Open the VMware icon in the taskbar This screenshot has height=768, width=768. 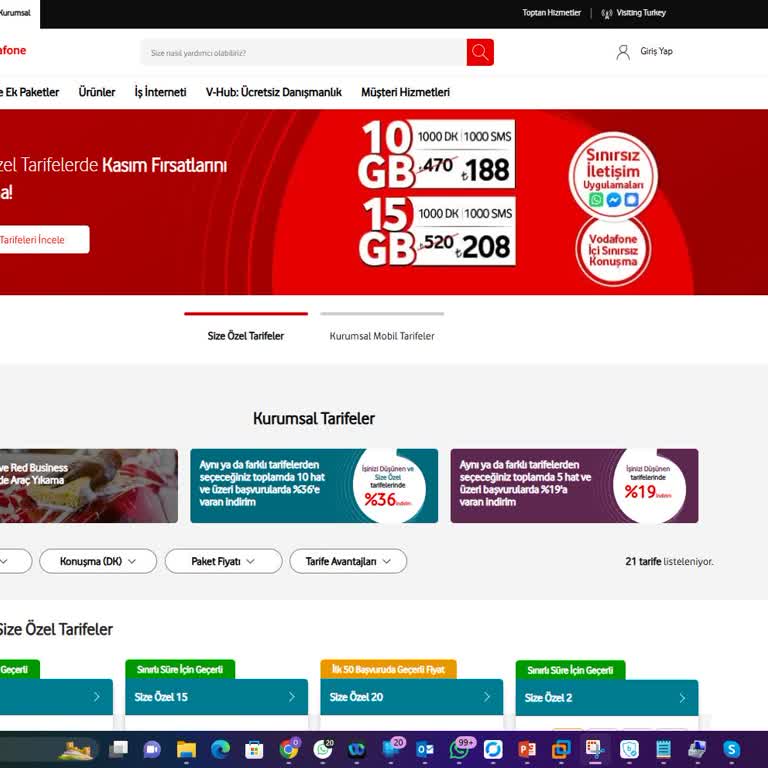[x=561, y=749]
